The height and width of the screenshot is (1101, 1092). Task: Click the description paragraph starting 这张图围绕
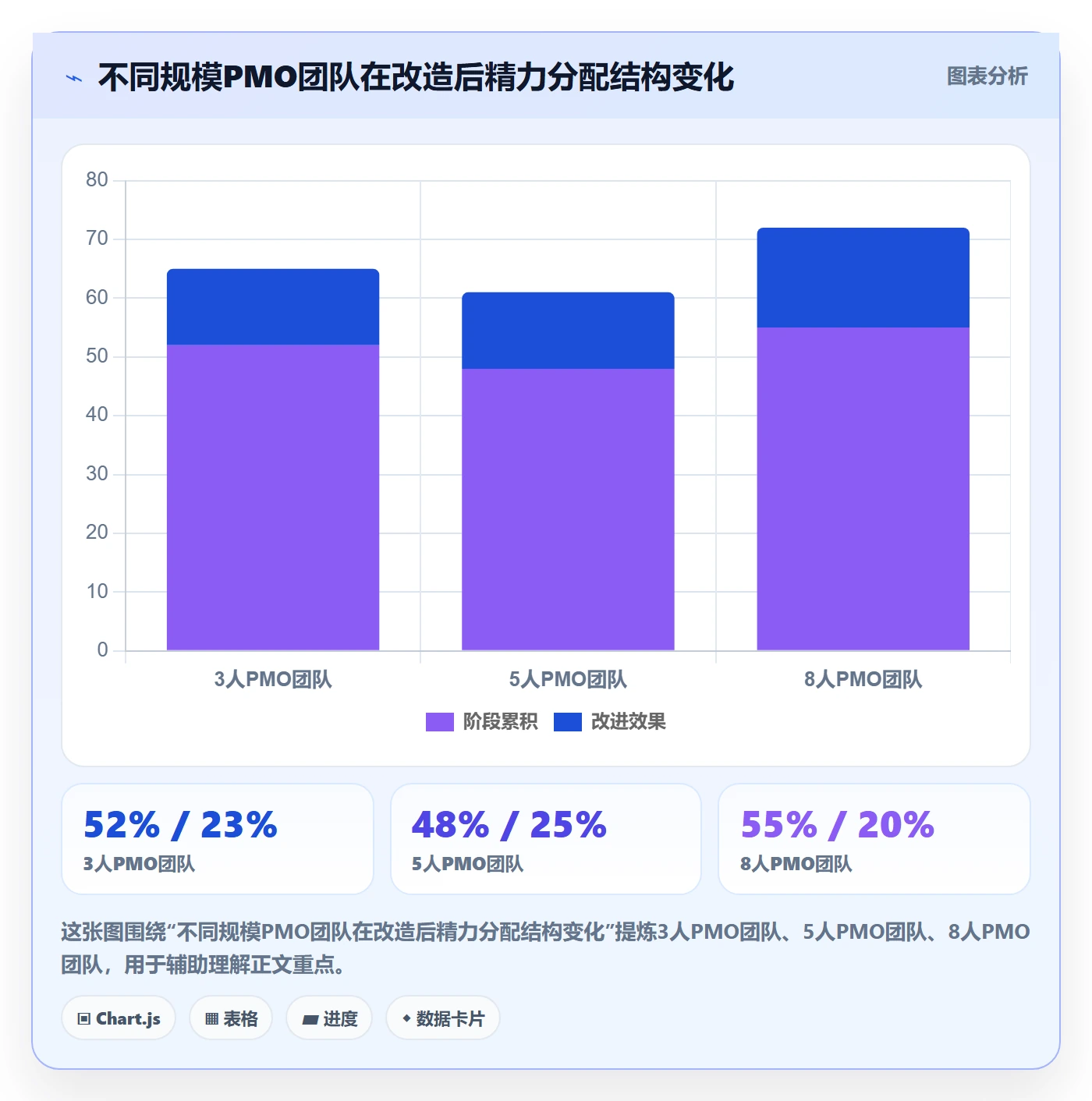point(546,948)
